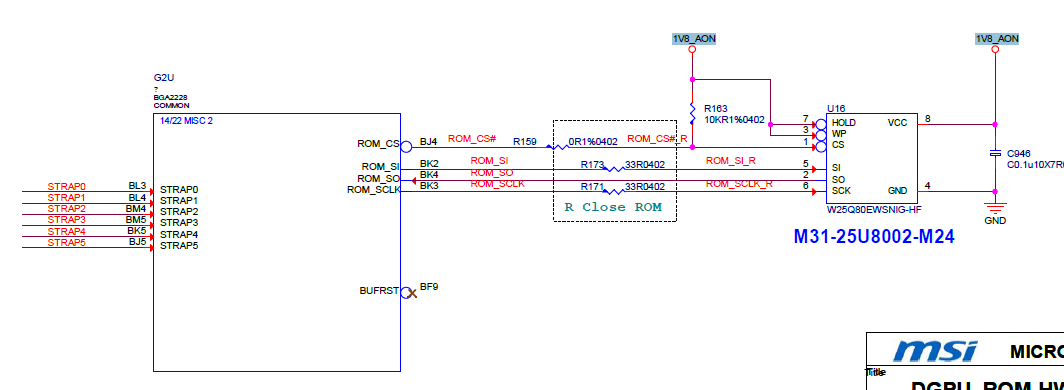Click the red STRAP3 net label
Image resolution: width=1064 pixels, height=390 pixels.
(x=66, y=219)
